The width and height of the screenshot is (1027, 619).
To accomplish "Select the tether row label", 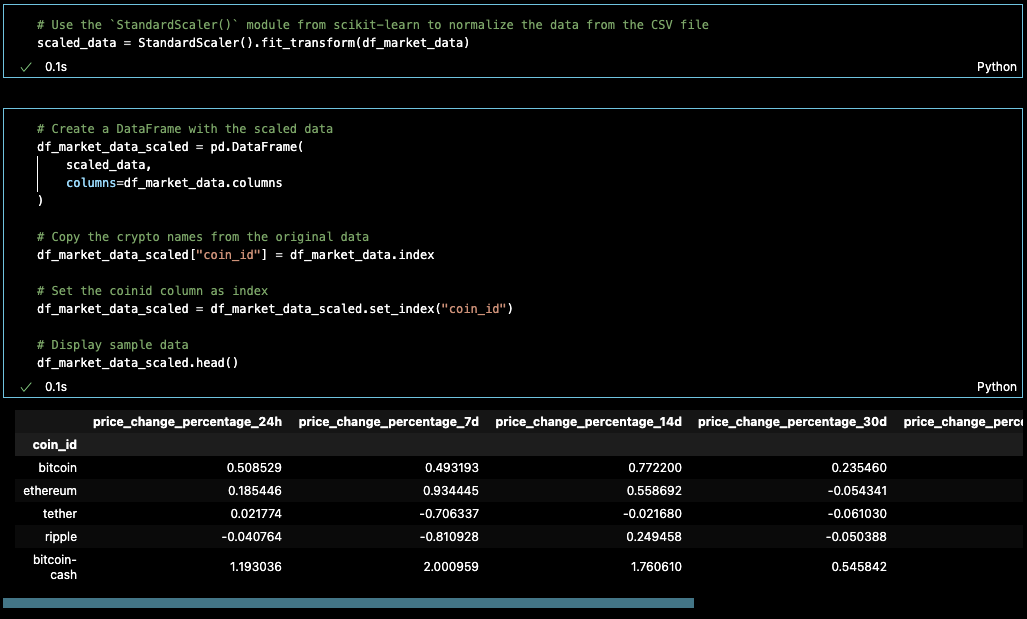I will (x=60, y=513).
